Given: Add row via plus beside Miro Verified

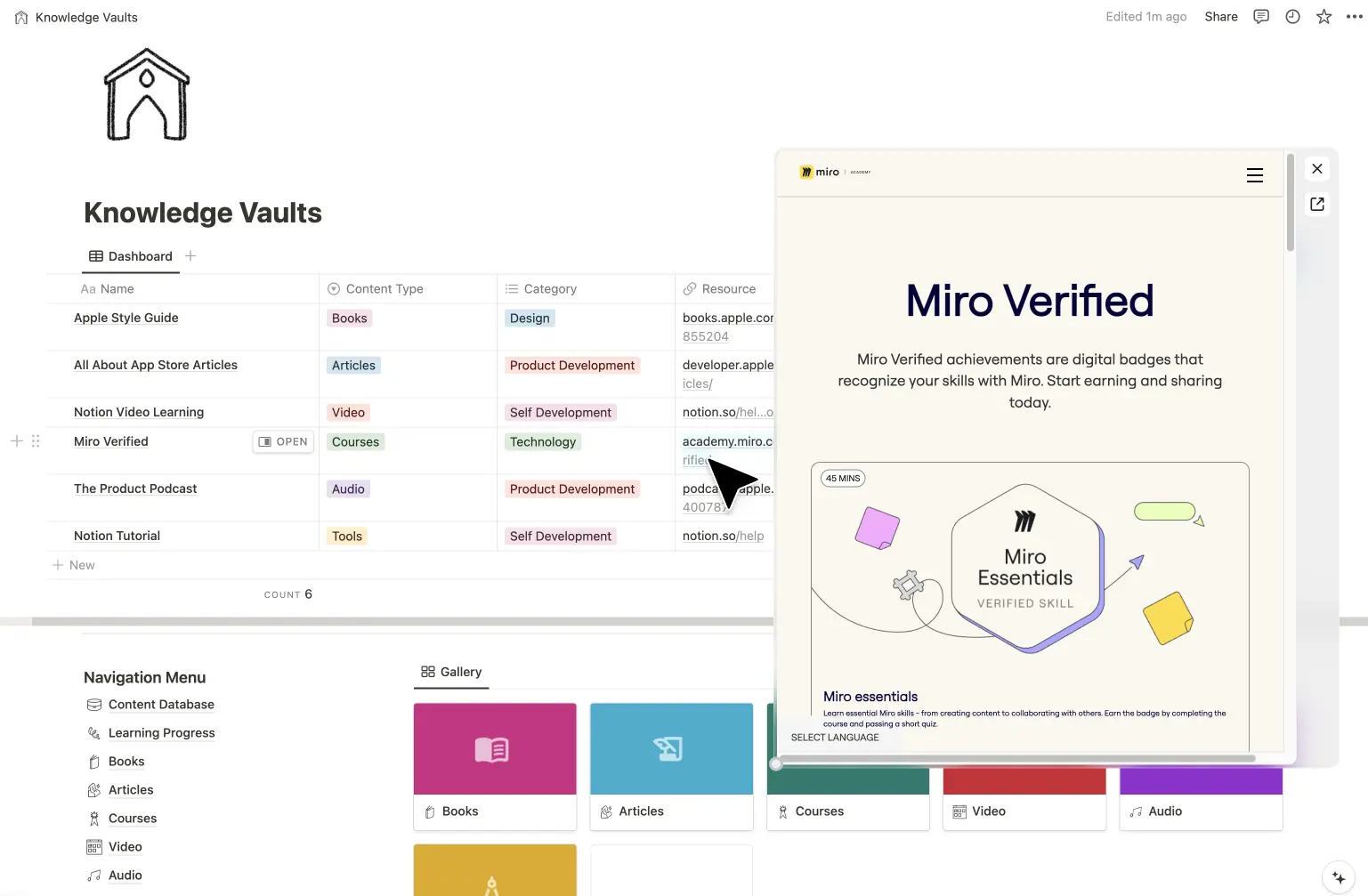Looking at the screenshot, I should click(16, 440).
